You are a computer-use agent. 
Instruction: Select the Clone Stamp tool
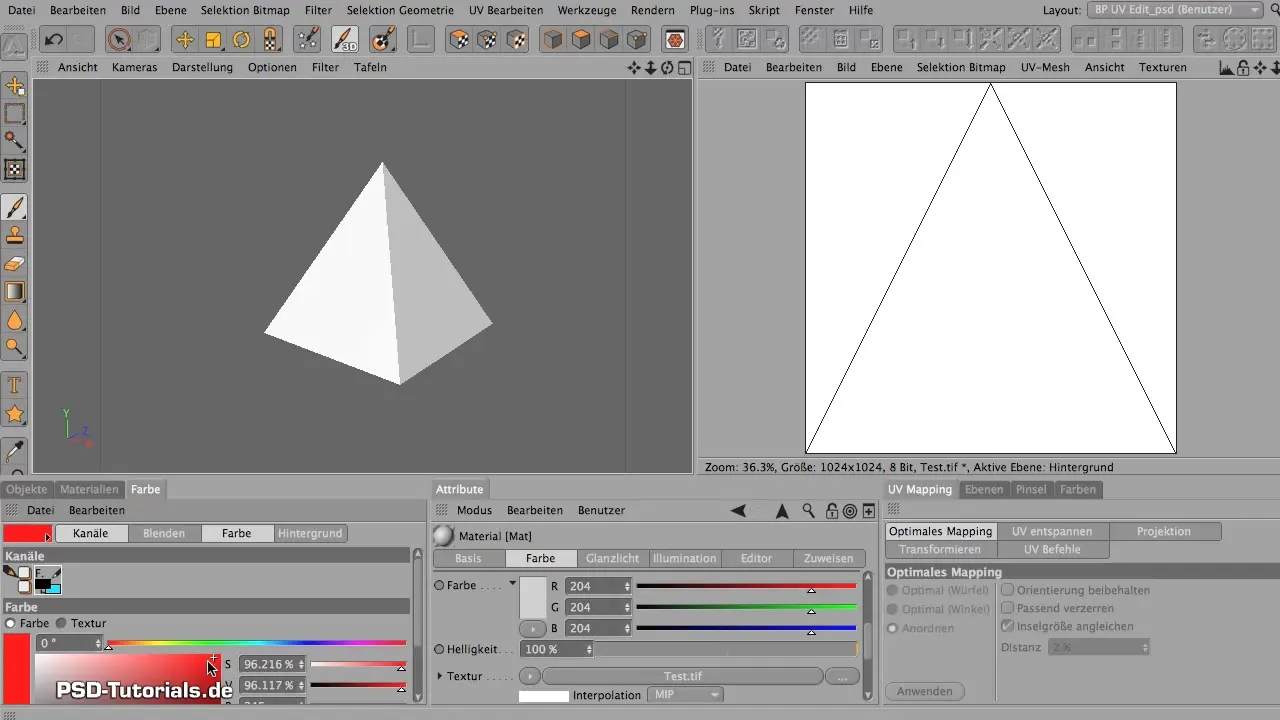[x=15, y=236]
